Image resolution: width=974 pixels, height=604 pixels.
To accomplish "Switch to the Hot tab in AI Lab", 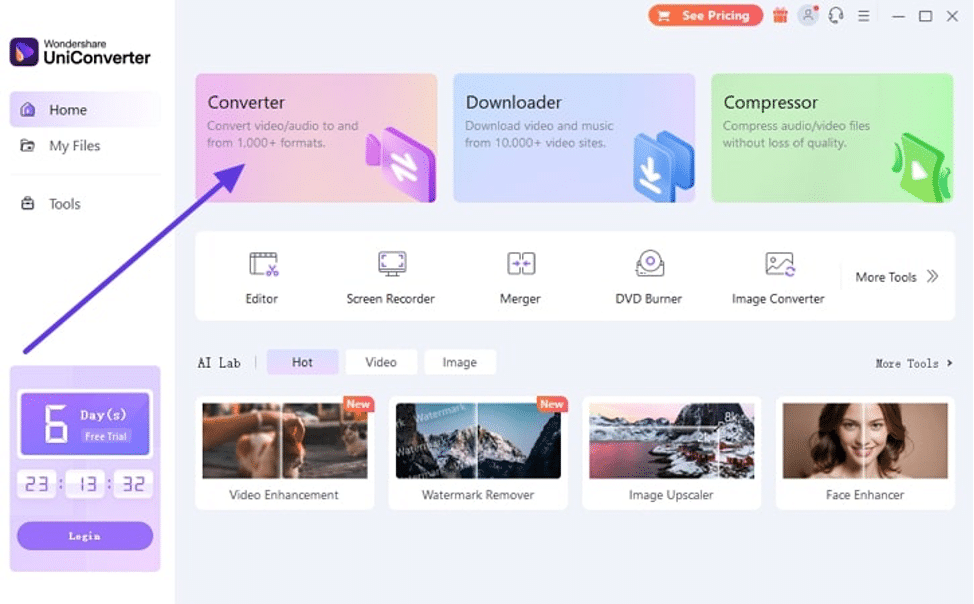I will point(302,362).
